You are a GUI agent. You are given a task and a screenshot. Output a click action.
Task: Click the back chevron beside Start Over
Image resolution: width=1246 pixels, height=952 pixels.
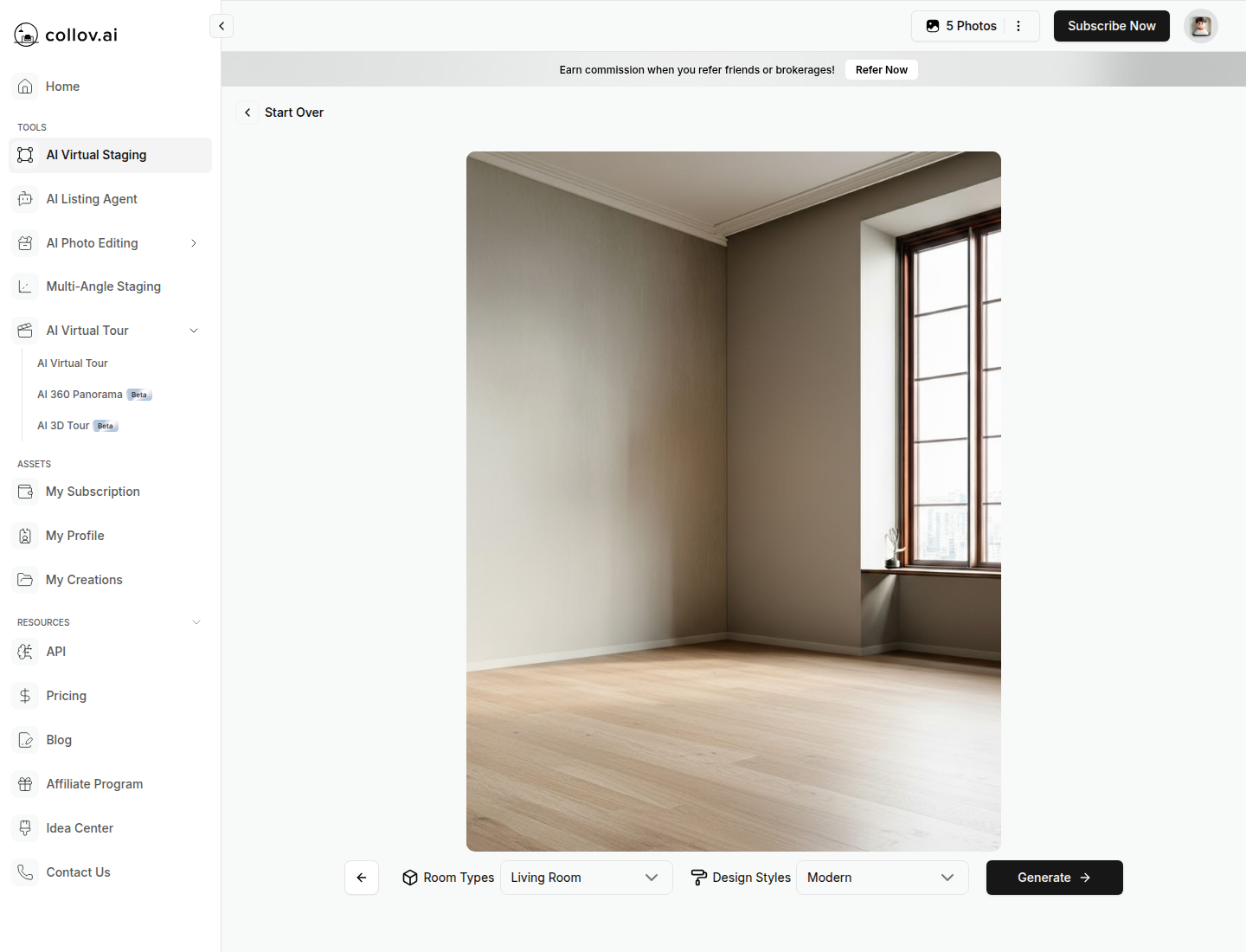click(x=247, y=113)
